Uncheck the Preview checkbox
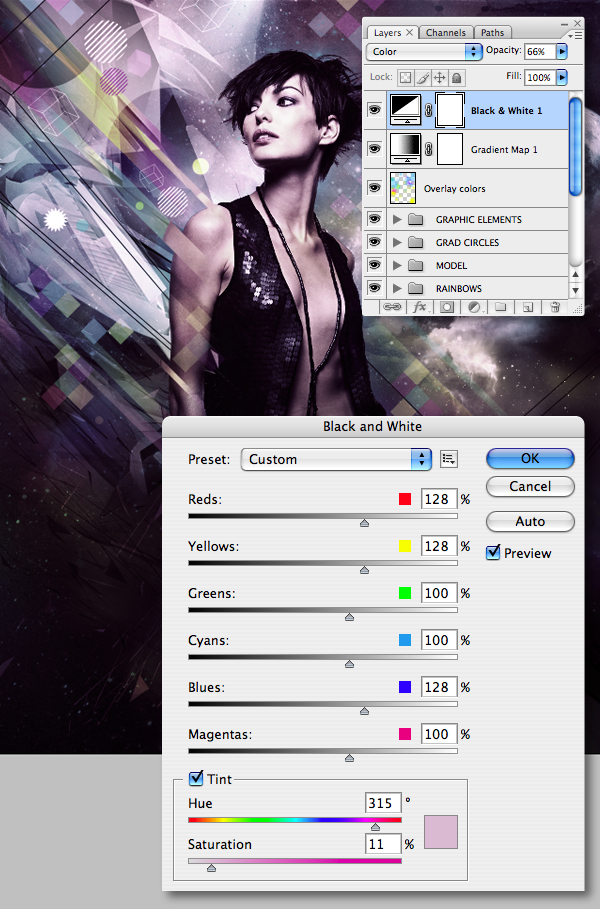 tap(493, 552)
